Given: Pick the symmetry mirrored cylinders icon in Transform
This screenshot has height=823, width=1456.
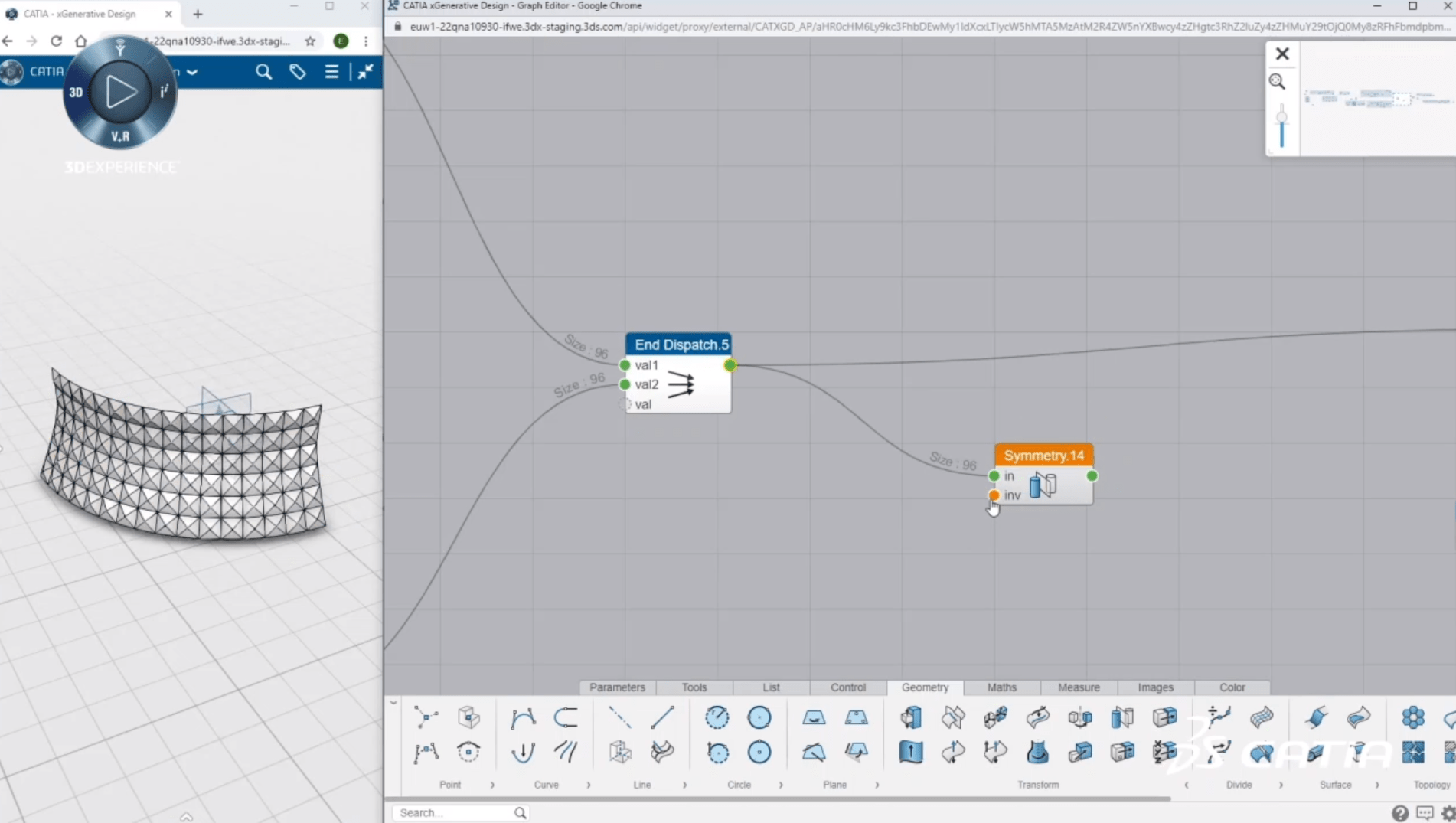Looking at the screenshot, I should click(1122, 717).
